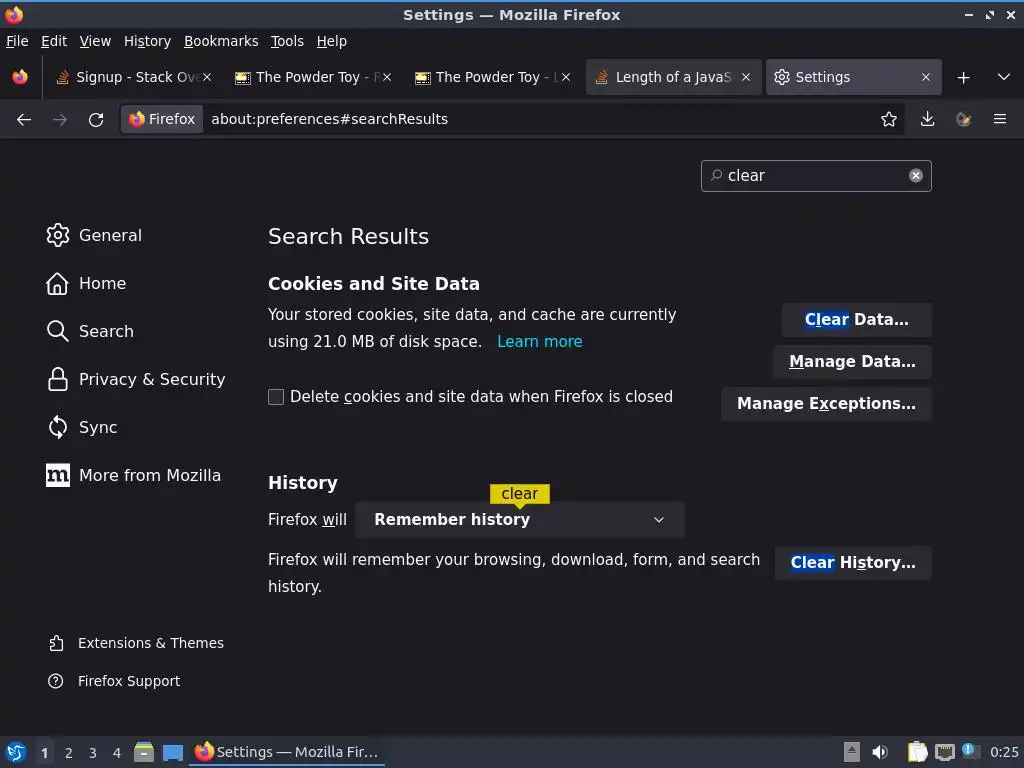Select Firefox Settings taskbar window entry
The width and height of the screenshot is (1024, 768).
tap(287, 752)
